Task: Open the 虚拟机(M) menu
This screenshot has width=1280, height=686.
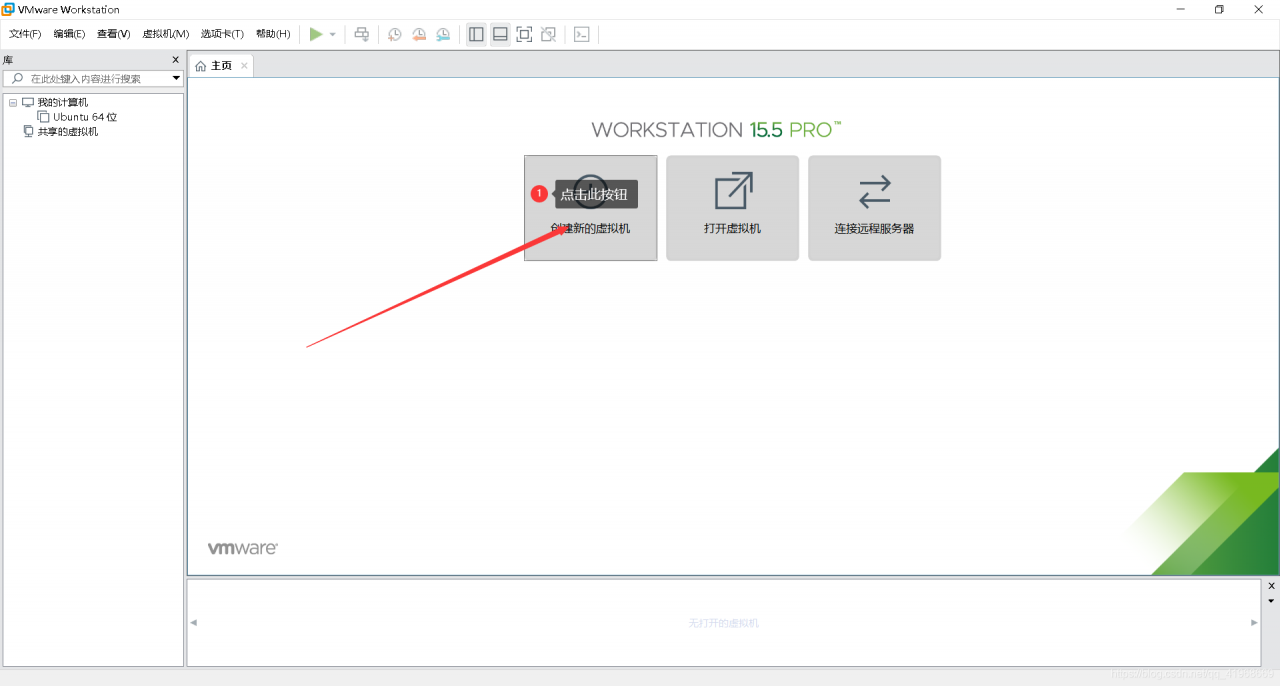Action: (x=165, y=34)
